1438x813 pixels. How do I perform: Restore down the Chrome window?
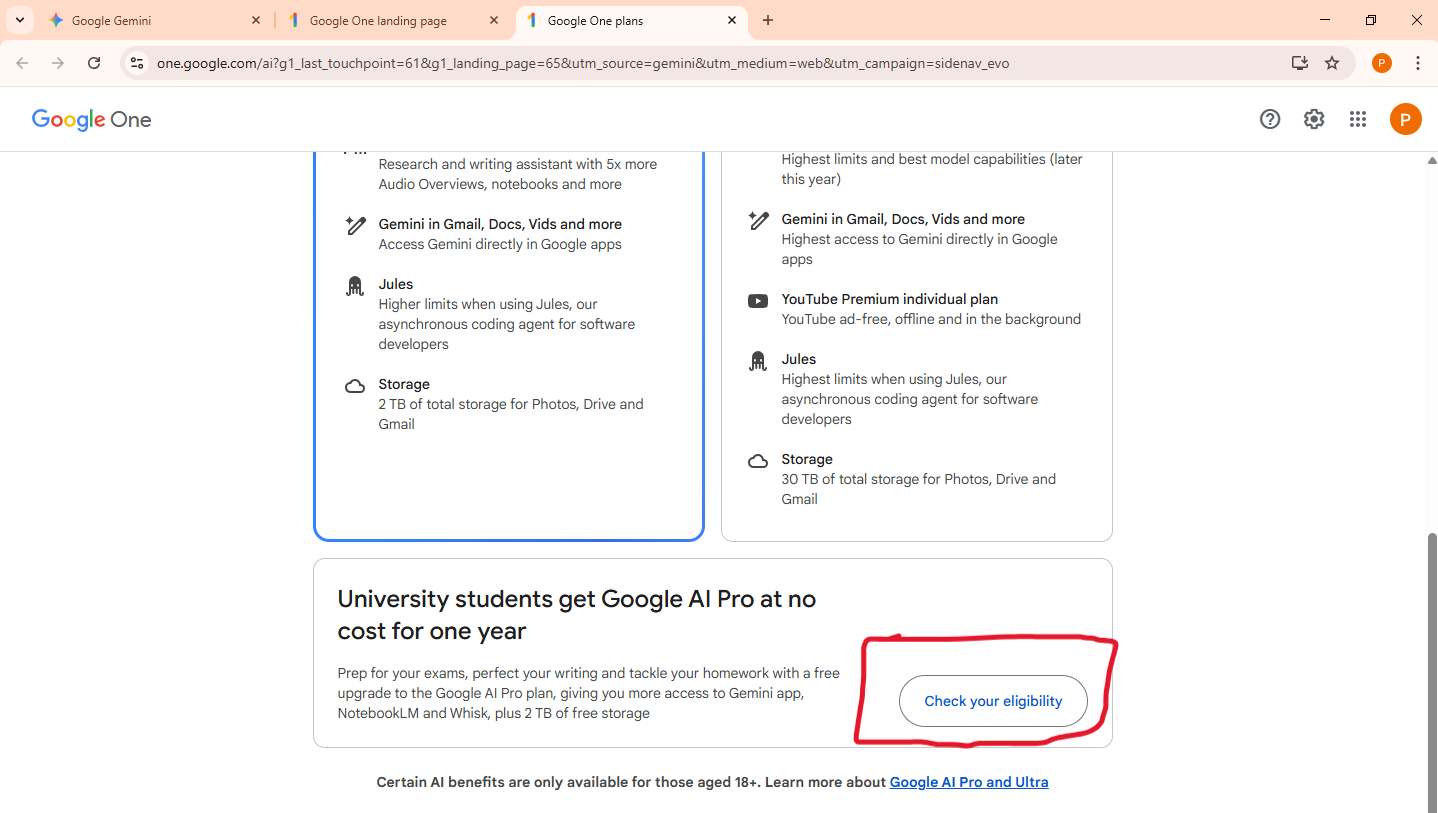tap(1371, 20)
